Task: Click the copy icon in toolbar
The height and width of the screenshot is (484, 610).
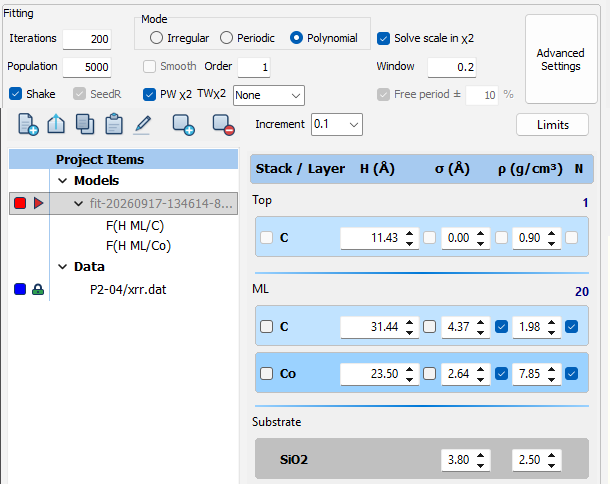Action: 85,125
